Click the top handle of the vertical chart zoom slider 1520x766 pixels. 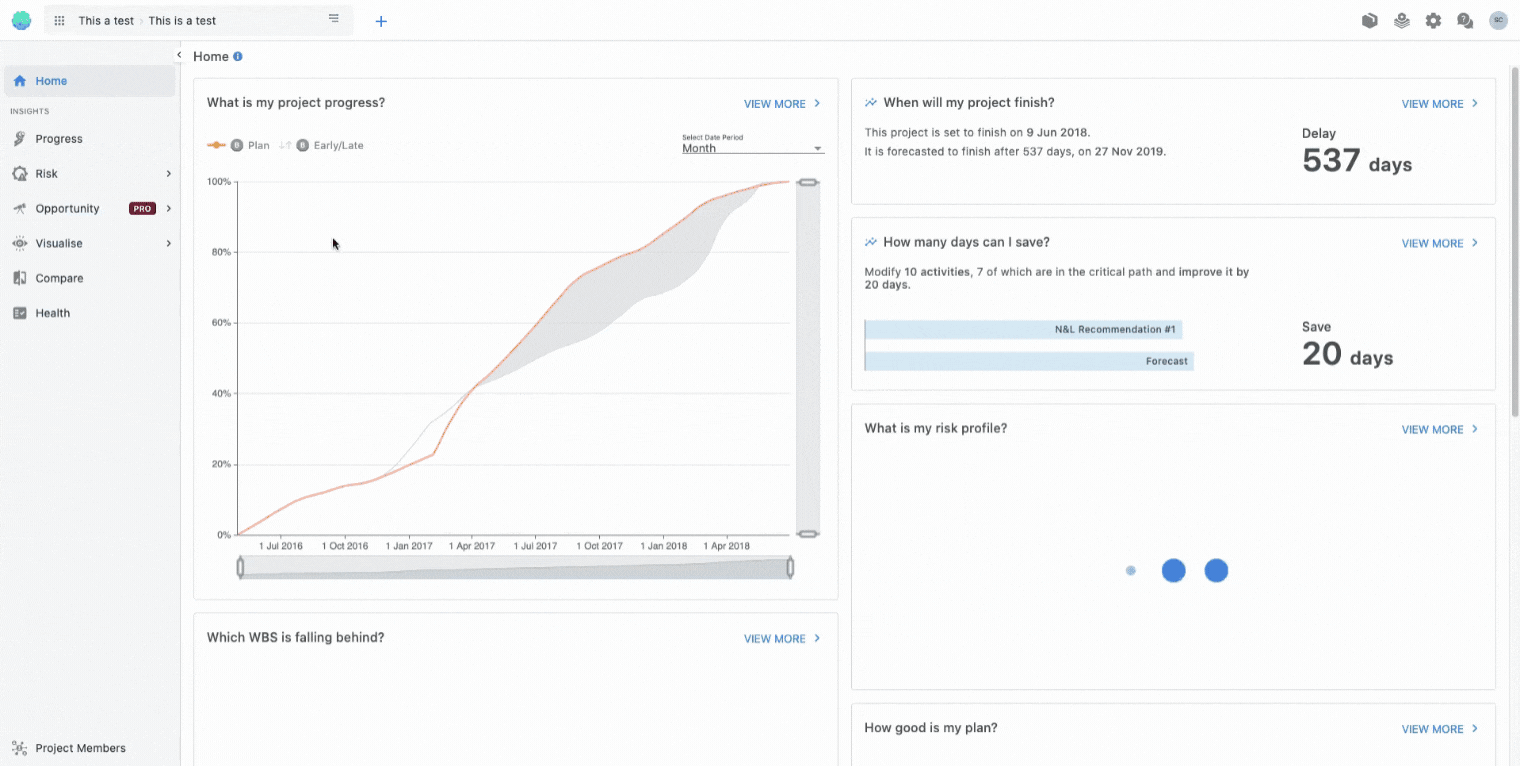[x=808, y=182]
